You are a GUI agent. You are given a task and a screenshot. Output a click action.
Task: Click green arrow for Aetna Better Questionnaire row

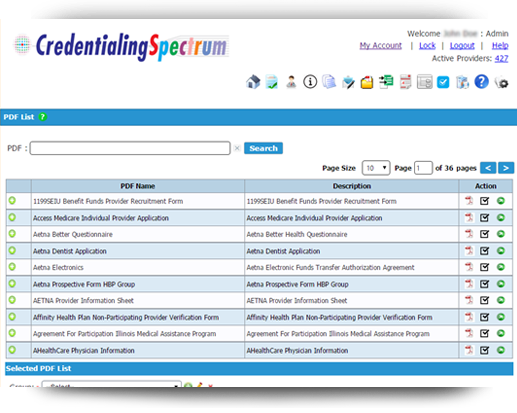[501, 234]
